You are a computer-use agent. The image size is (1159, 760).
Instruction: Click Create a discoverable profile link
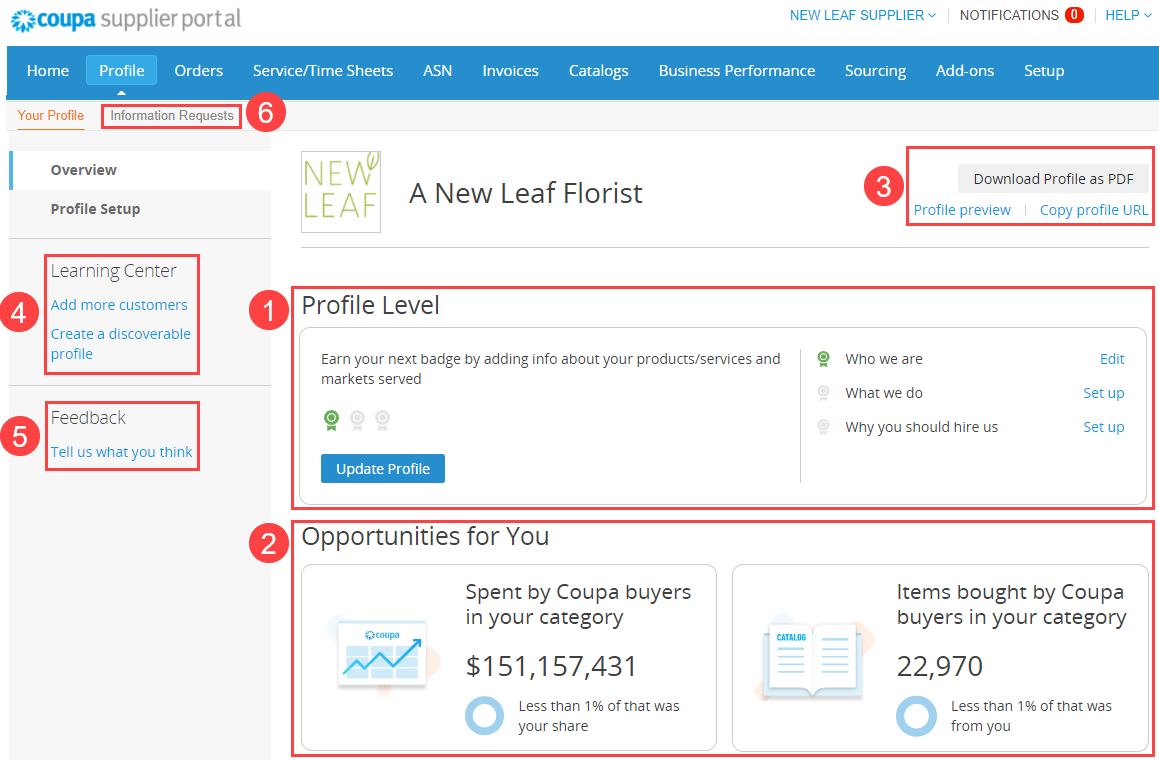(120, 343)
